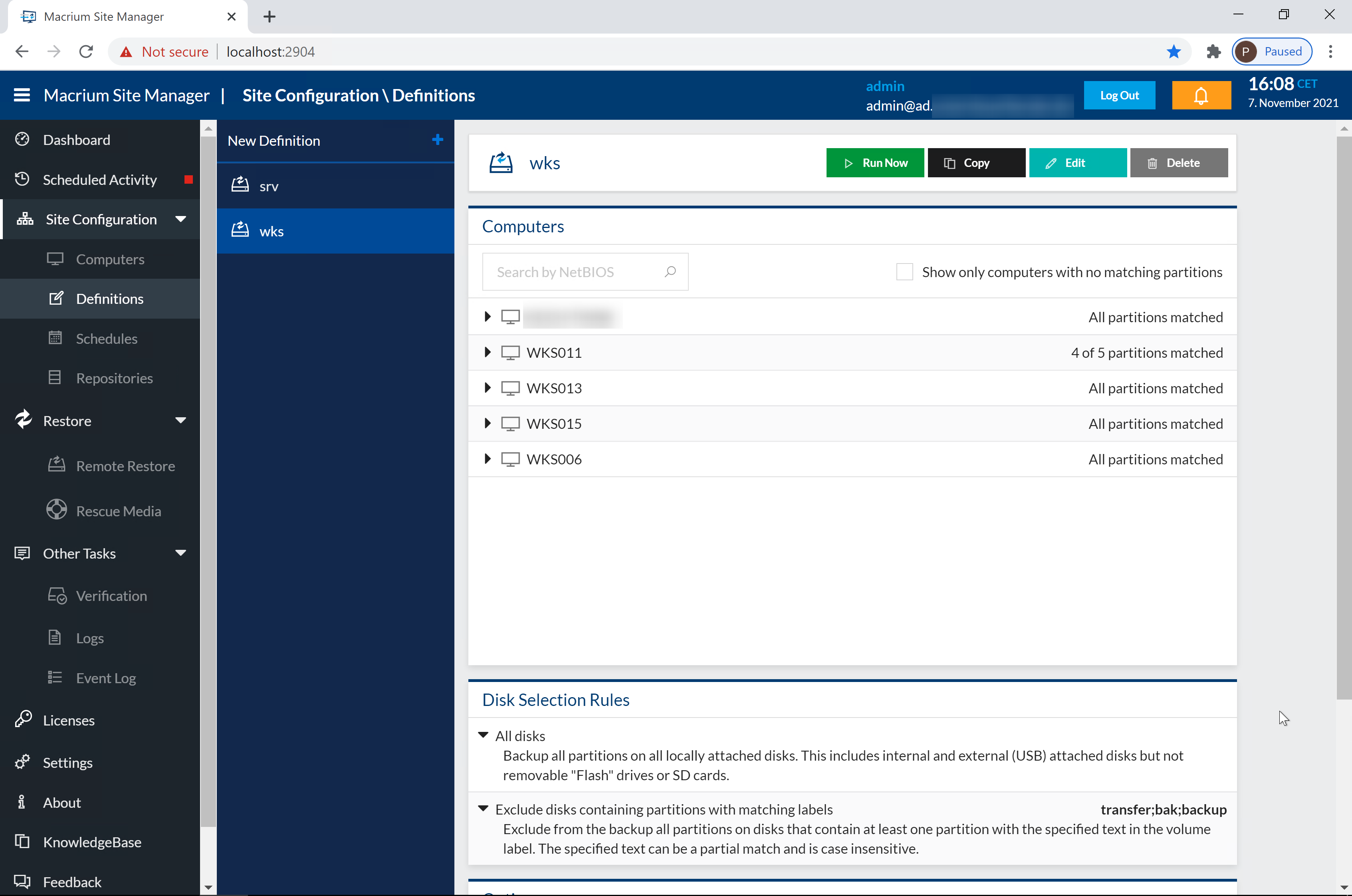Open Licenses from the sidebar
Image resolution: width=1352 pixels, height=896 pixels.
tap(69, 720)
